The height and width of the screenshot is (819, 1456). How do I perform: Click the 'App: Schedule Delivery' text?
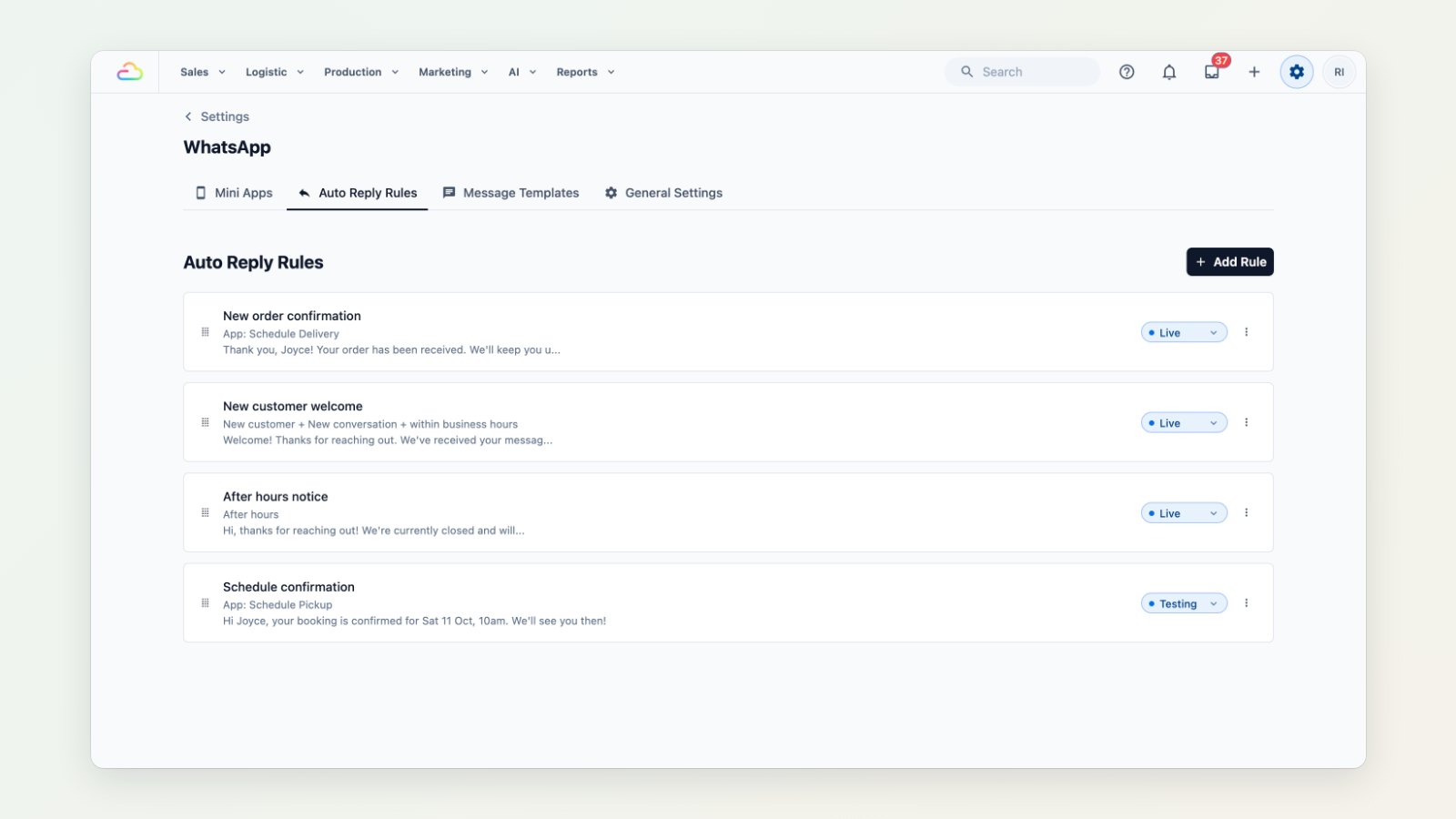(281, 334)
